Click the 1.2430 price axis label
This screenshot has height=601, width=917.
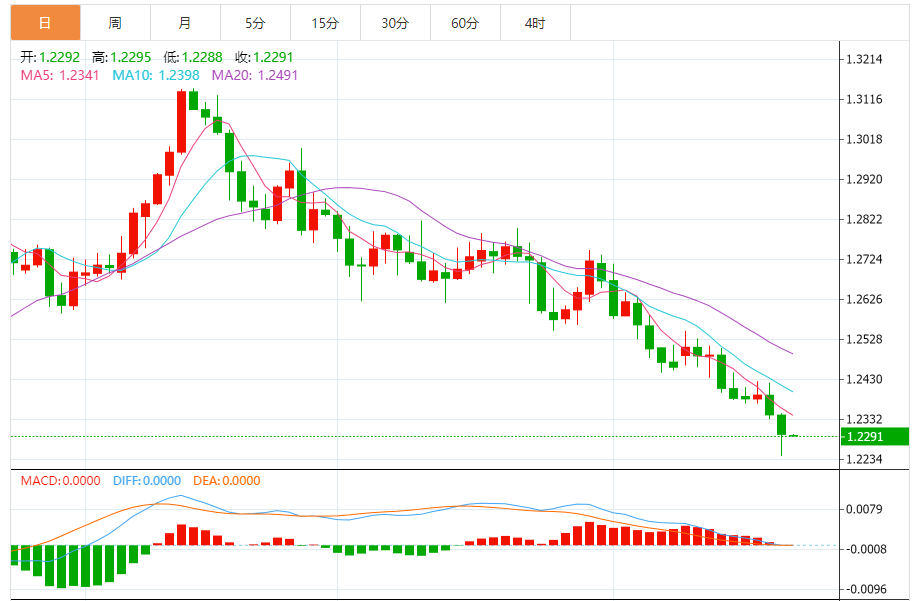point(864,379)
